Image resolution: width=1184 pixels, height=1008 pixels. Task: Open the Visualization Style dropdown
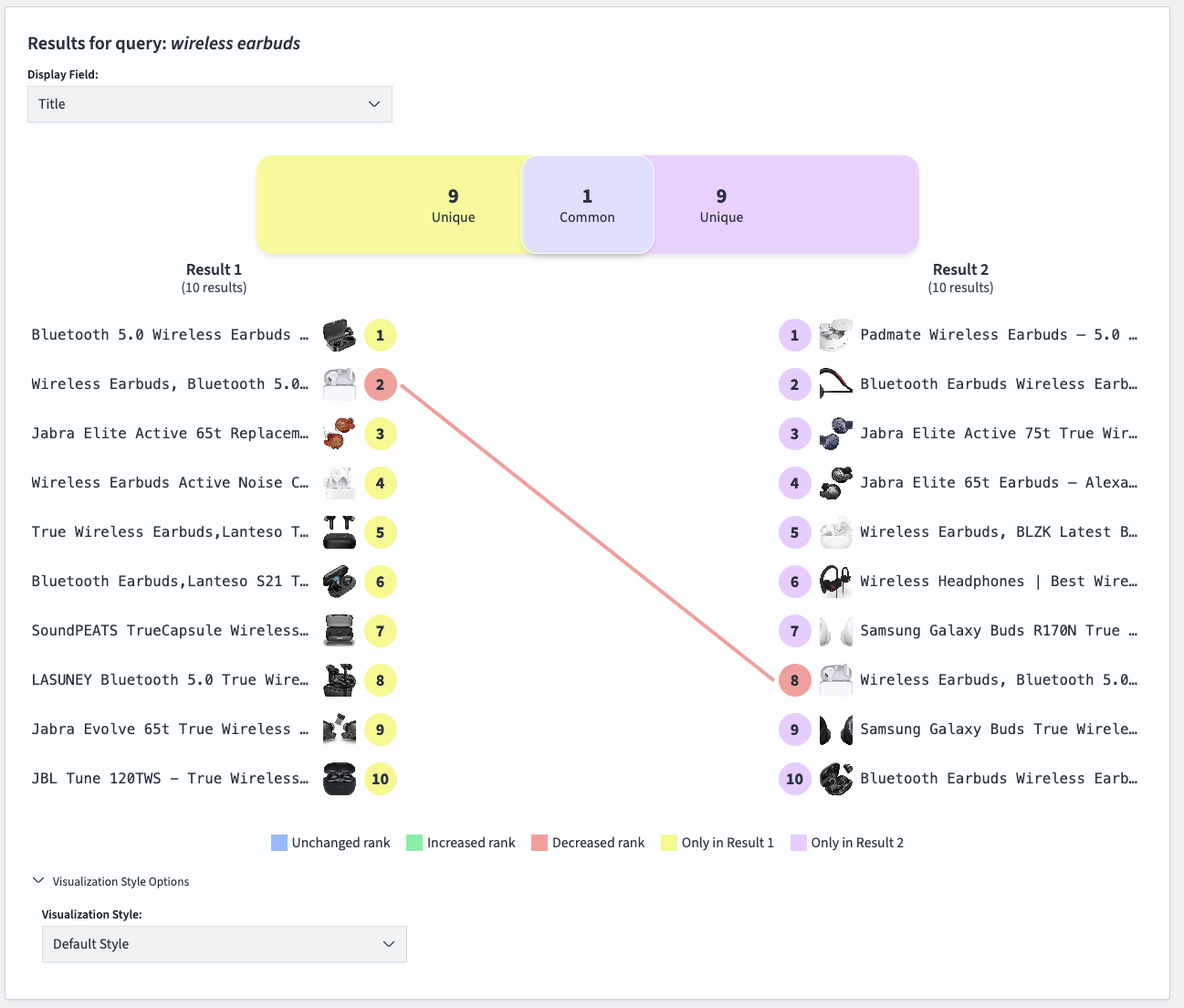(224, 944)
